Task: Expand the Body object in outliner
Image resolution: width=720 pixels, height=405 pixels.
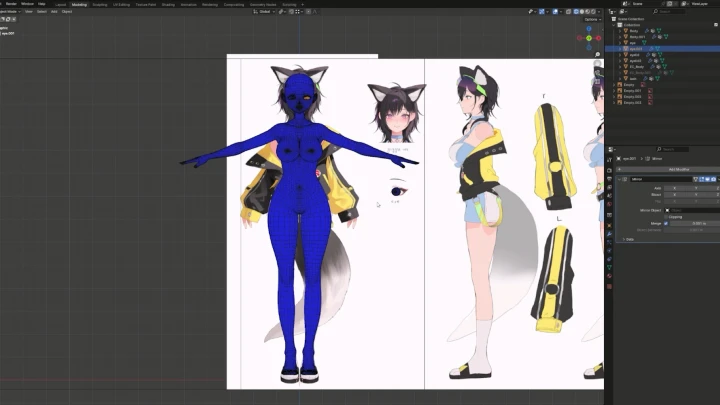Action: [x=620, y=31]
